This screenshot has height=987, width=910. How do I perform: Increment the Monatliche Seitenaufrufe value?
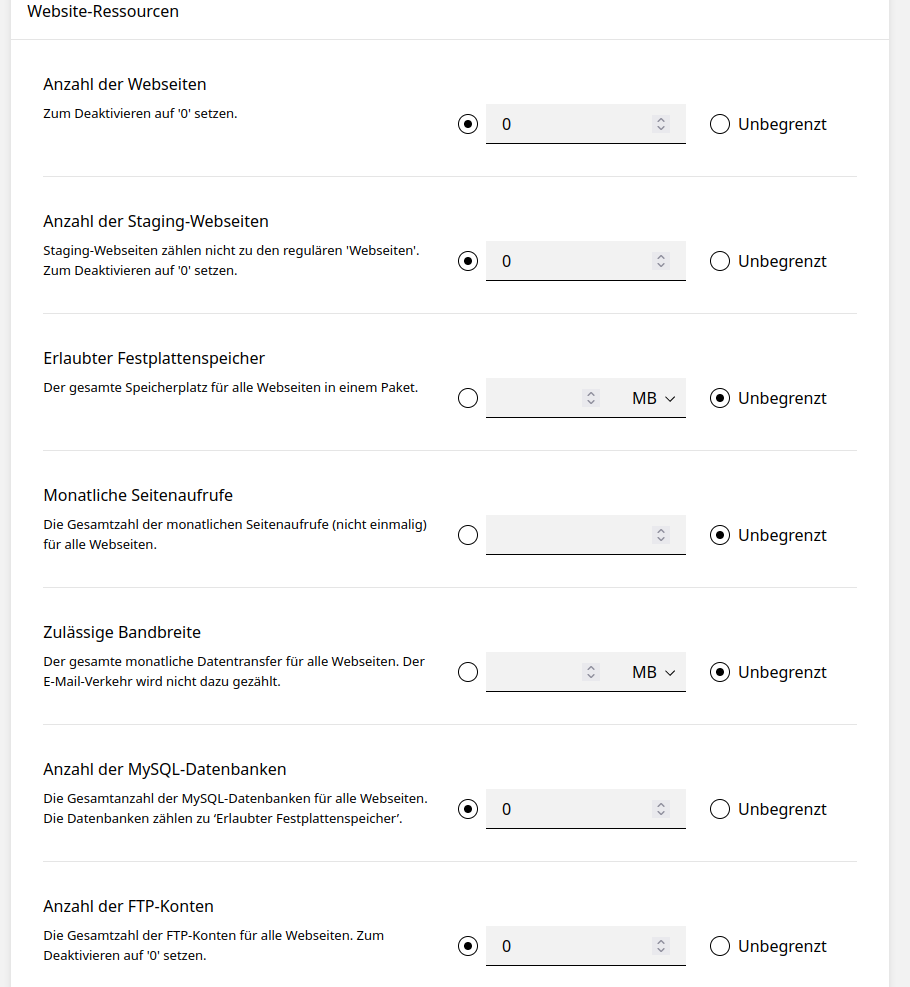tap(660, 530)
